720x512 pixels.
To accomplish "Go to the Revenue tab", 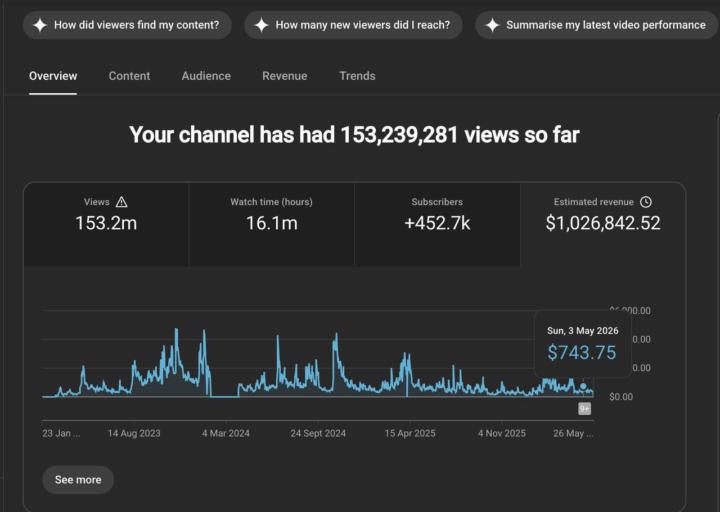I will click(x=285, y=76).
